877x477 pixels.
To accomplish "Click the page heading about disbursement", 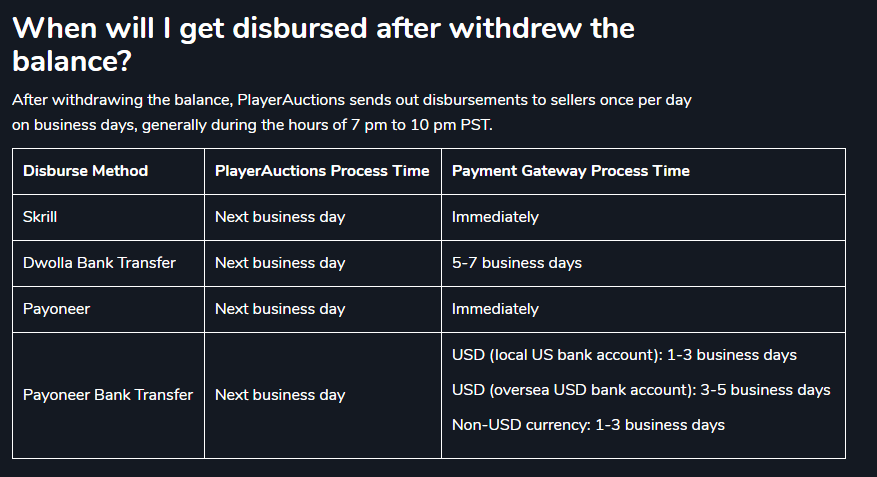I will (x=323, y=44).
